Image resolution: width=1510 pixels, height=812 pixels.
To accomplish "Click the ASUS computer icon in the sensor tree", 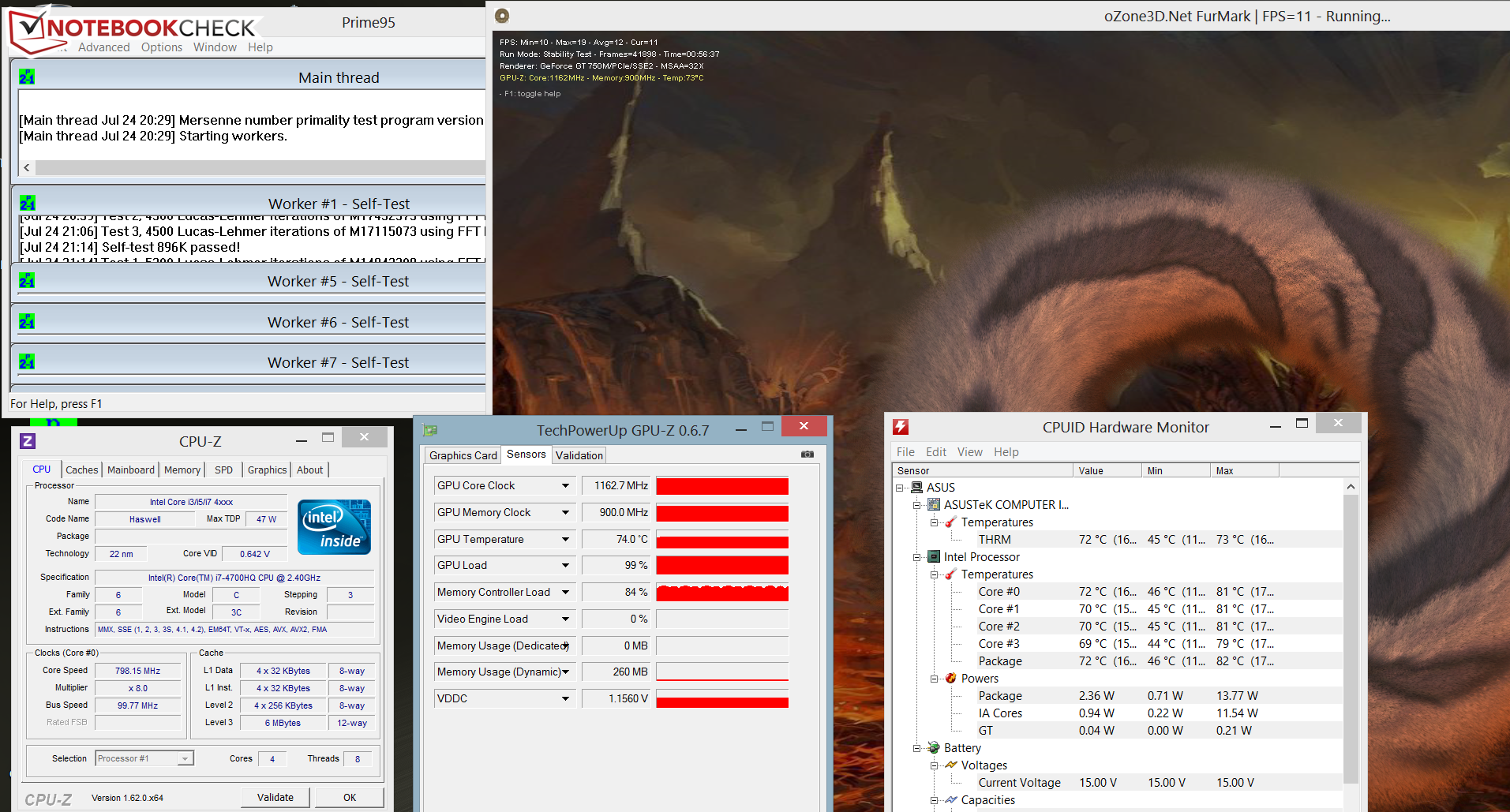I will pos(916,488).
